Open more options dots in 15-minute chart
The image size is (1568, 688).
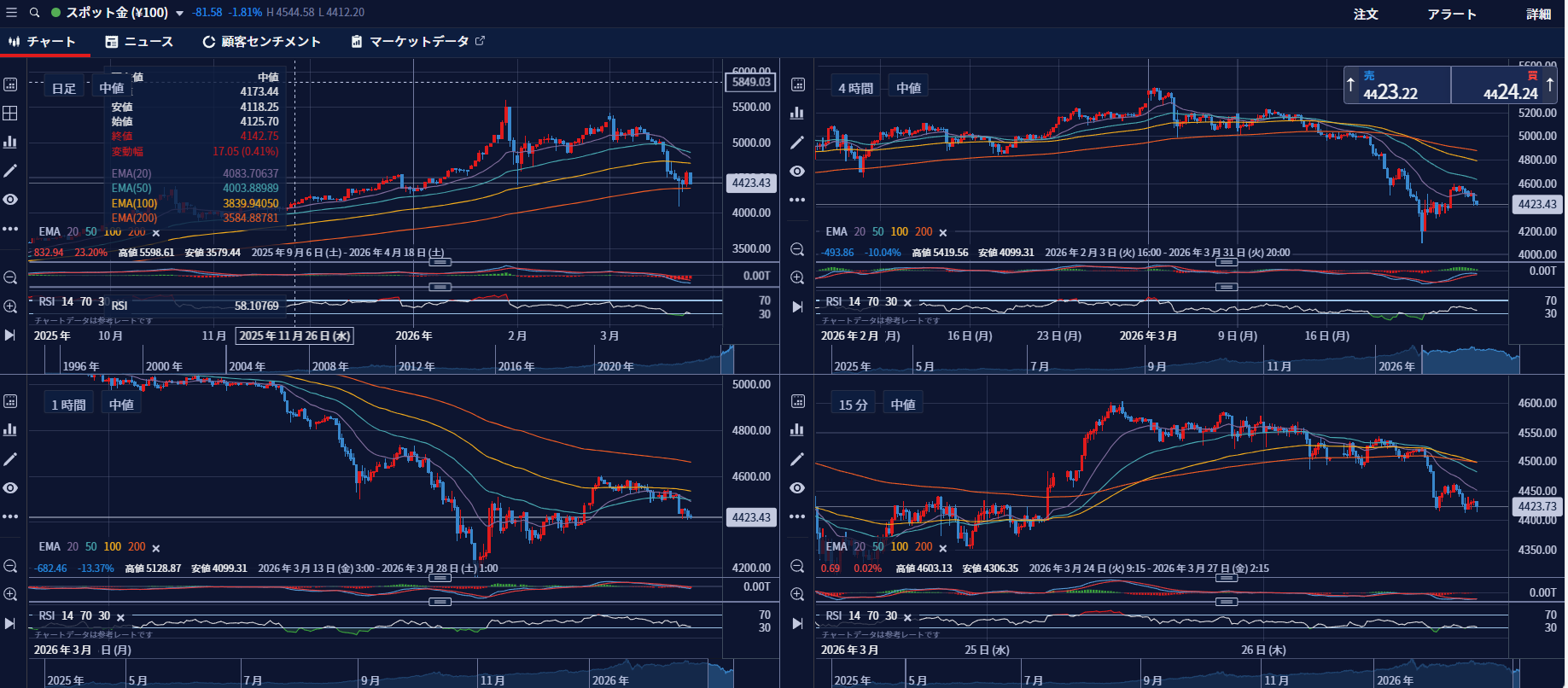tap(797, 516)
